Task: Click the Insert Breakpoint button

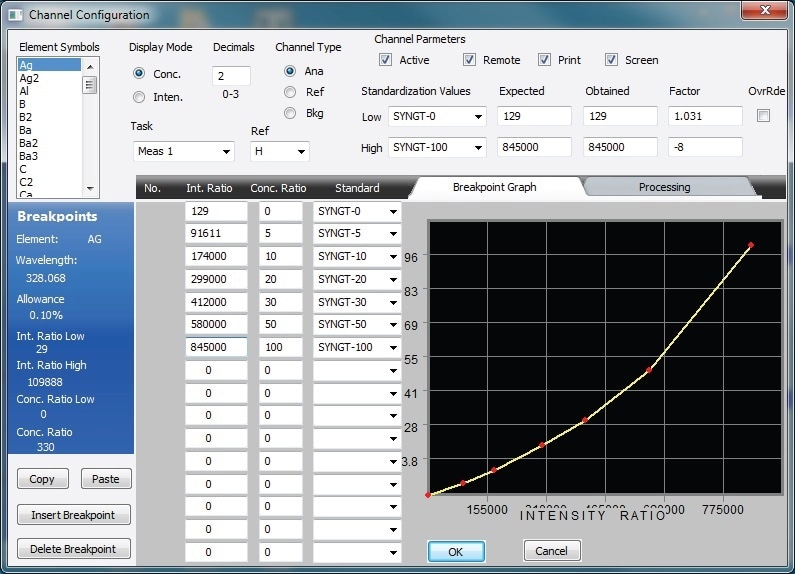Action: point(74,515)
